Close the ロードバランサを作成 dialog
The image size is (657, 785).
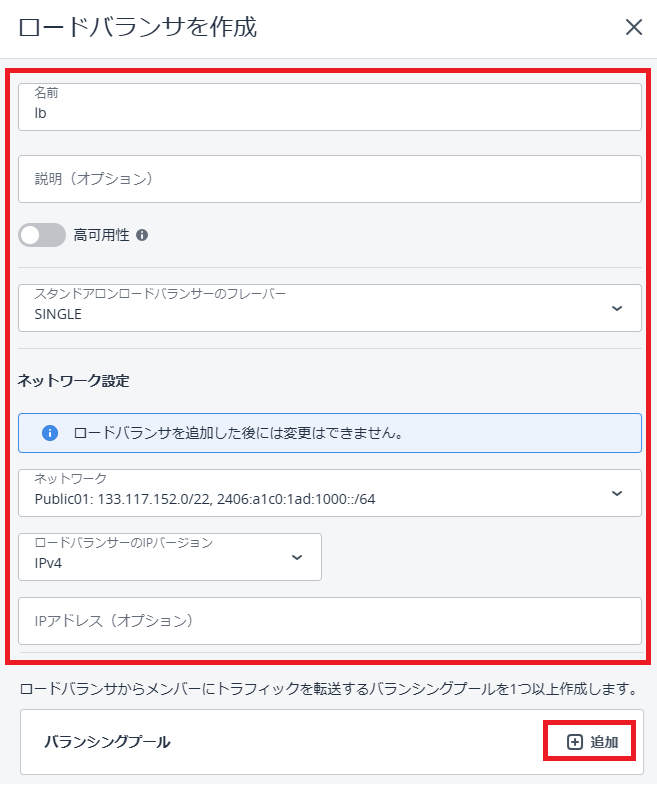click(633, 27)
